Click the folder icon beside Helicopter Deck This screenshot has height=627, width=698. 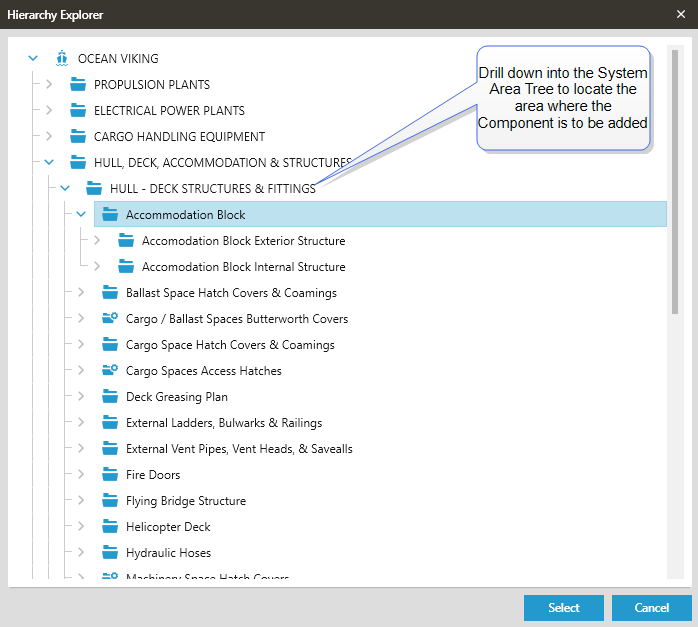pos(110,527)
